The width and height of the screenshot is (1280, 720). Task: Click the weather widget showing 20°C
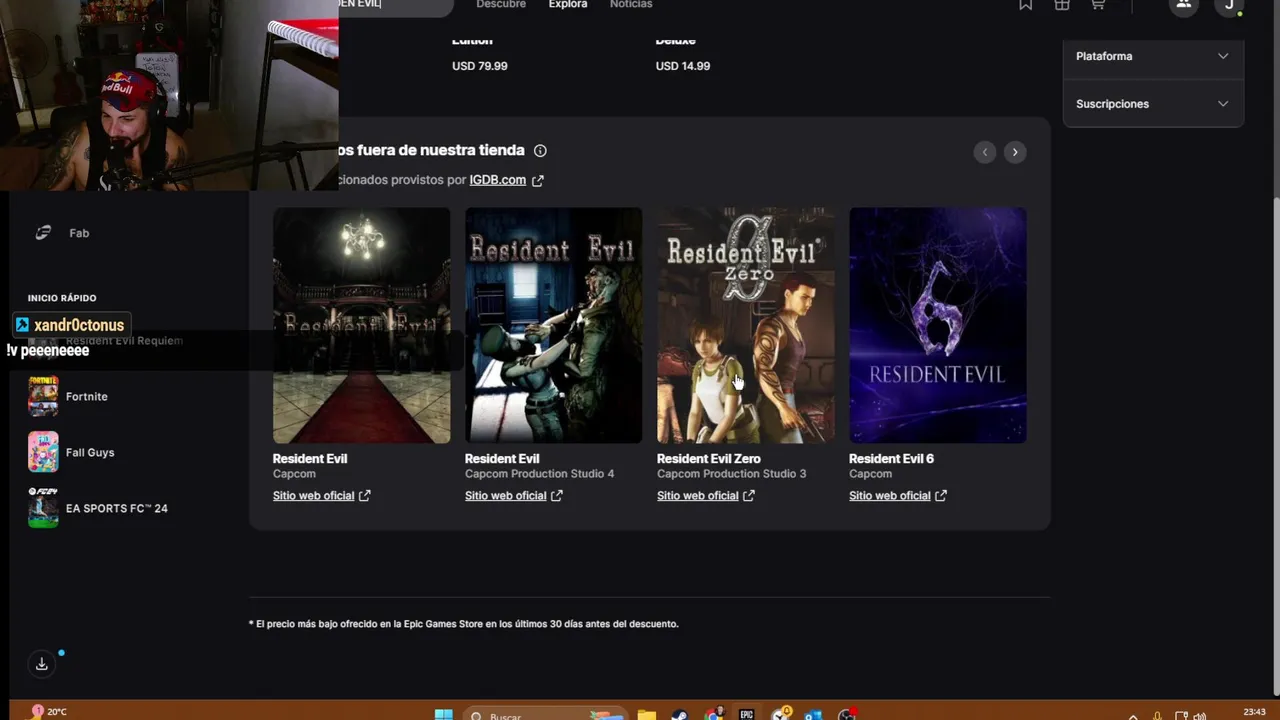coord(48,712)
